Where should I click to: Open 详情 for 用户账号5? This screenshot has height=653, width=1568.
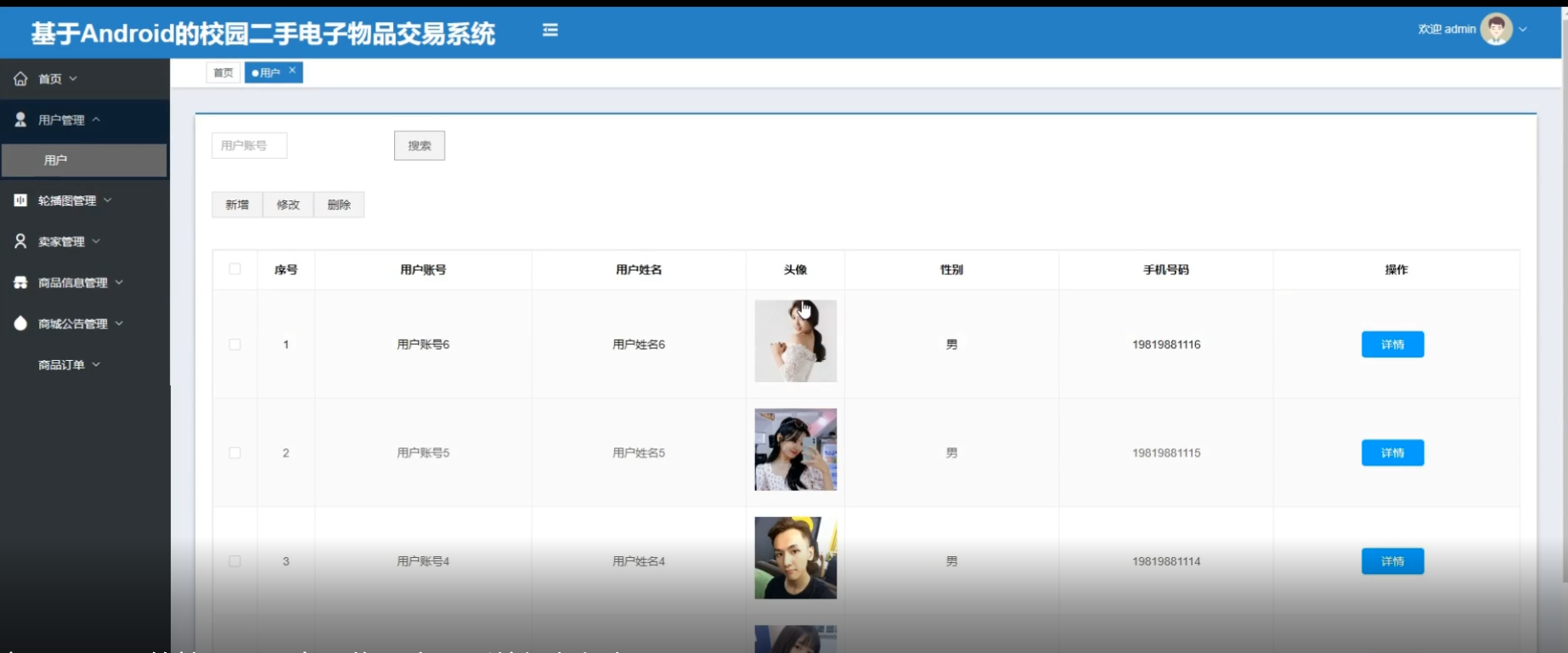(x=1392, y=453)
